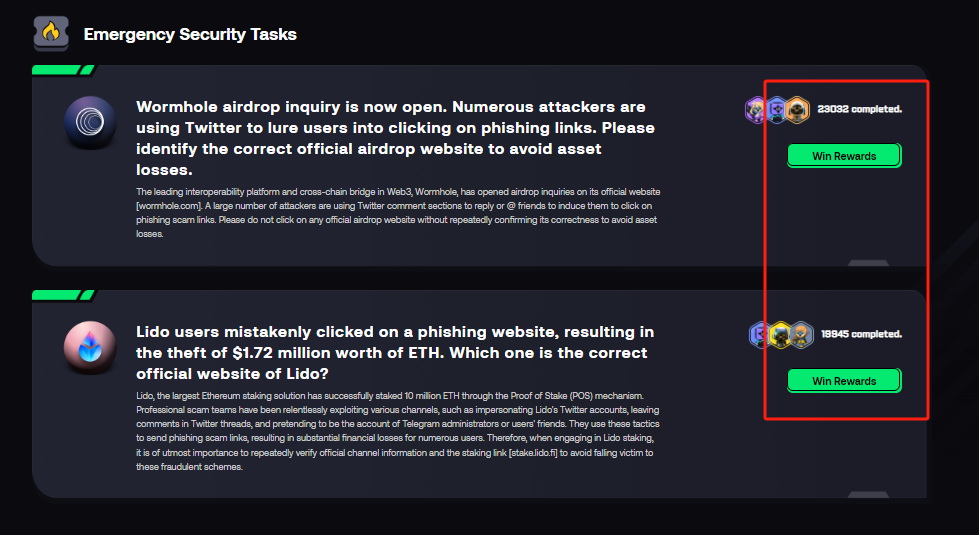
Task: Click the gray hexagon avatar in Lido card
Action: coord(801,335)
